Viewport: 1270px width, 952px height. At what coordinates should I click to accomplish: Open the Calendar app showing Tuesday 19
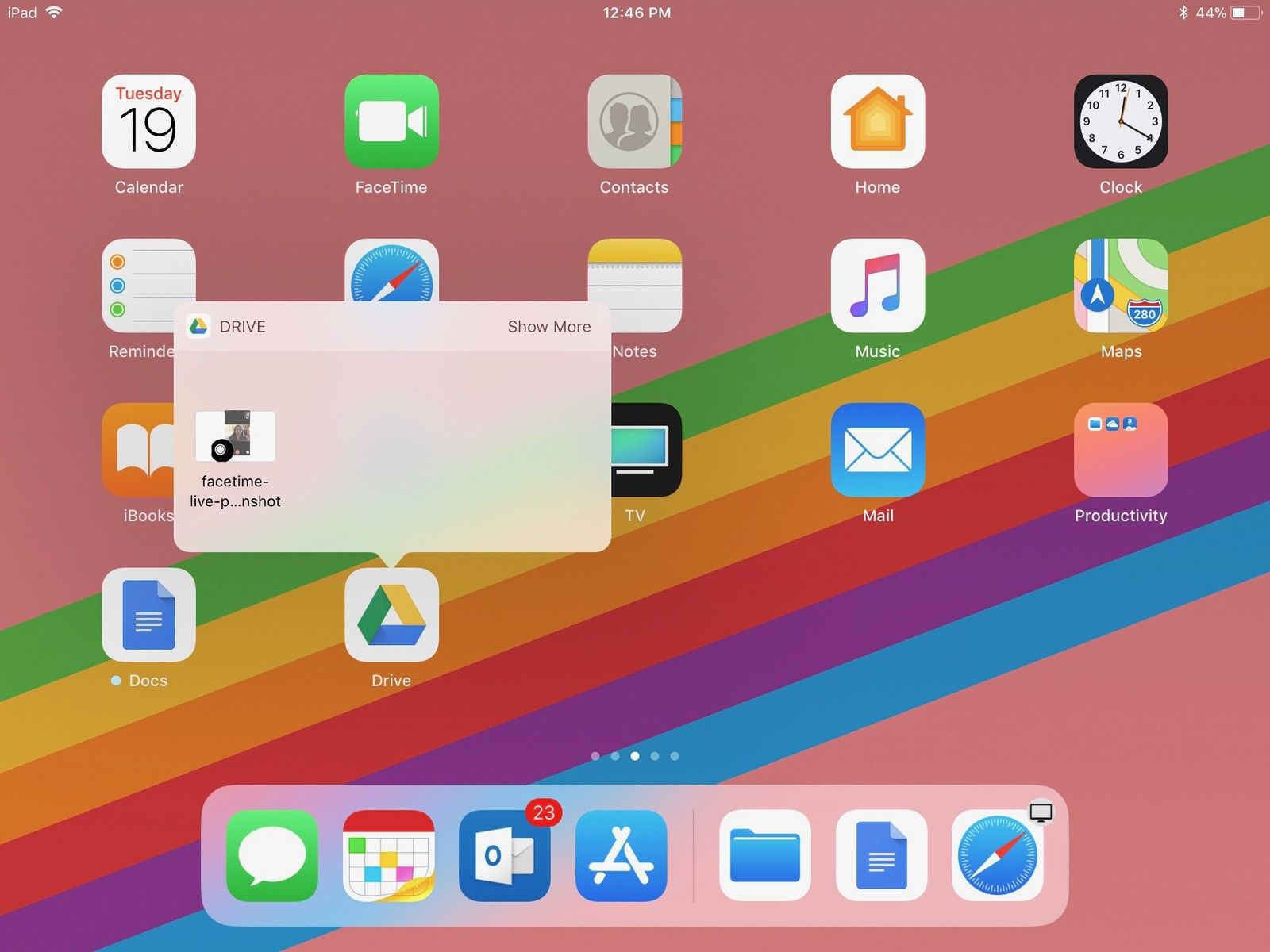point(149,123)
